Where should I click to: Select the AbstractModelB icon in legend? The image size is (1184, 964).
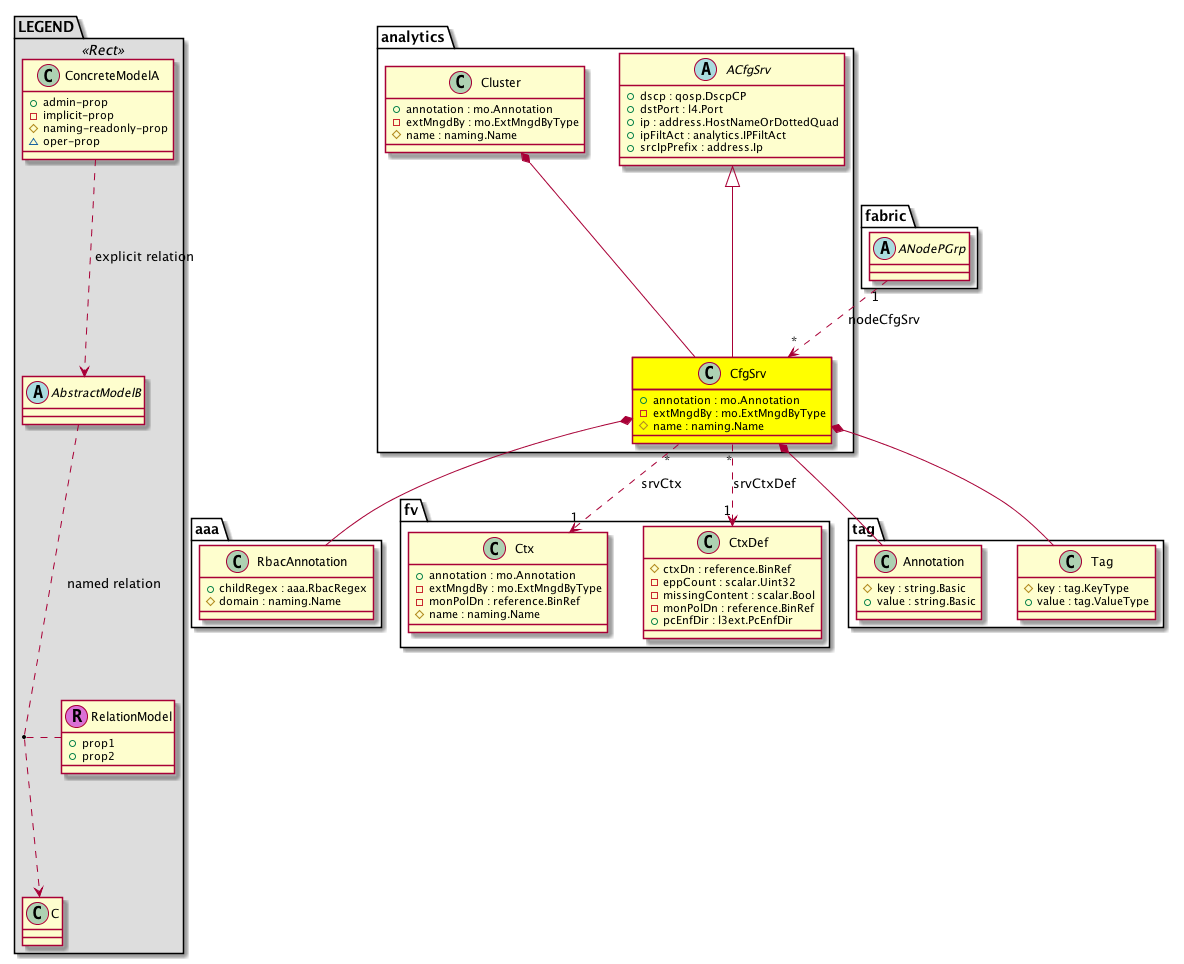coord(37,392)
